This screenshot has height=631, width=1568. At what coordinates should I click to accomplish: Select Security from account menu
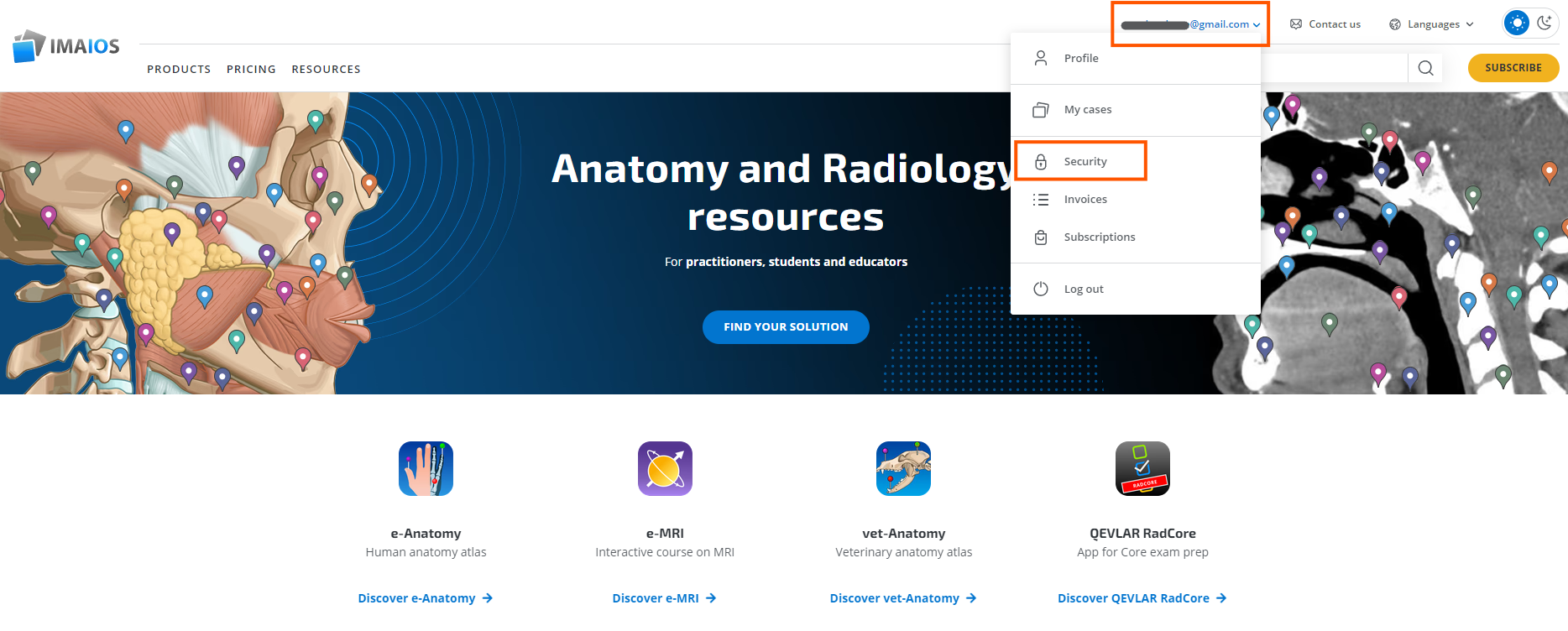click(1085, 161)
